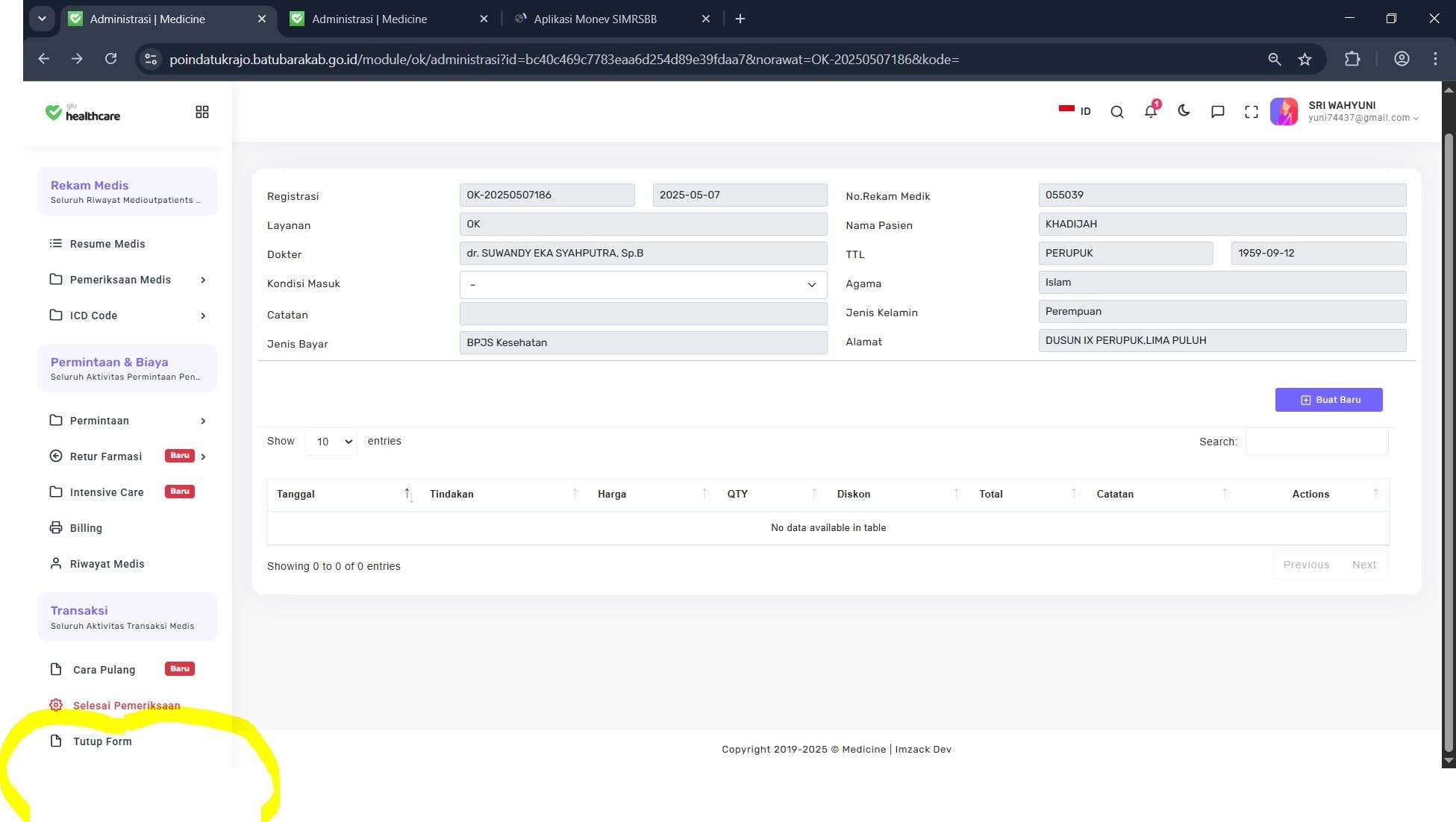1456x822 pixels.
Task: Change language via ID flag
Action: (x=1075, y=111)
